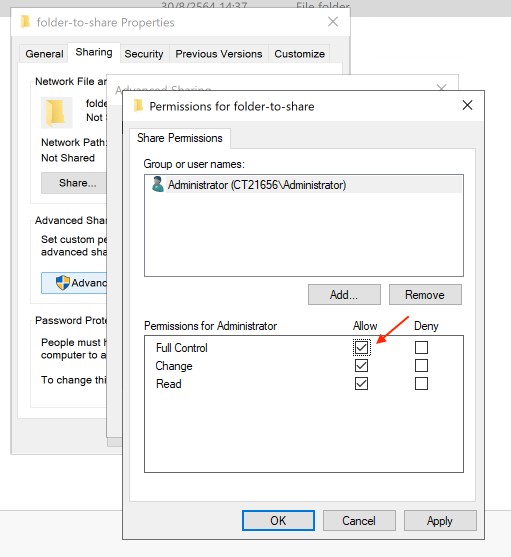The width and height of the screenshot is (511, 557).
Task: Close the Permissions for folder-to-share dialog
Action: 467,105
